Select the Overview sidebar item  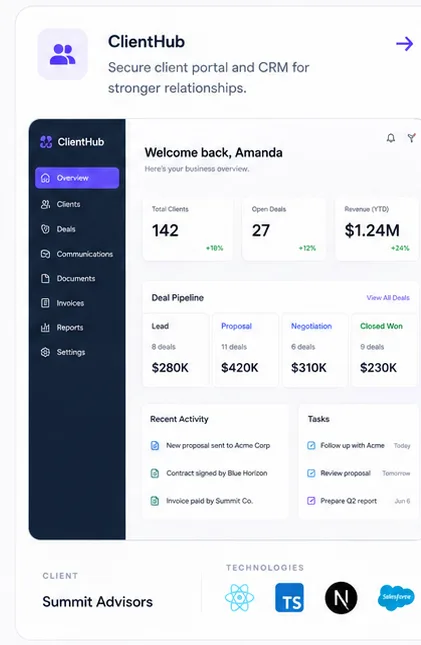[77, 178]
